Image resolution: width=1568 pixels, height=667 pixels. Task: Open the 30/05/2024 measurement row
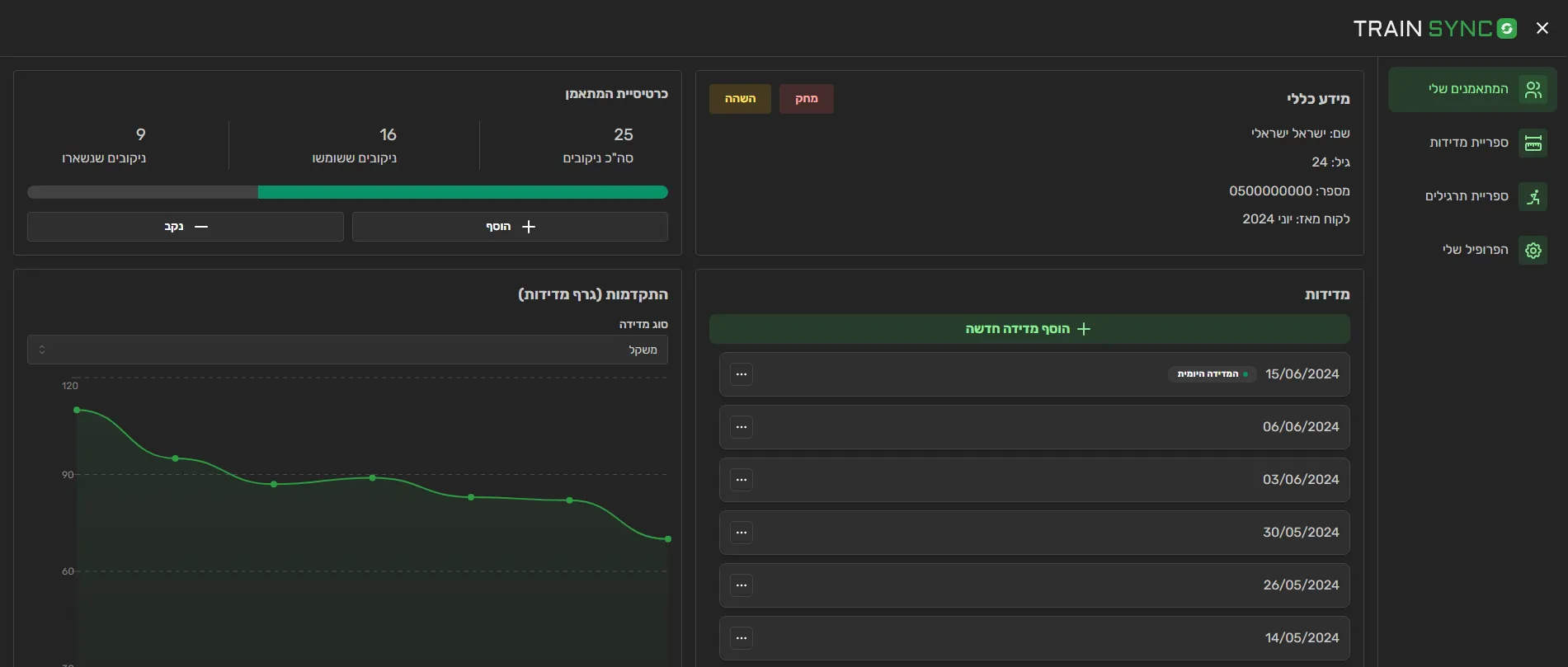(x=1034, y=533)
